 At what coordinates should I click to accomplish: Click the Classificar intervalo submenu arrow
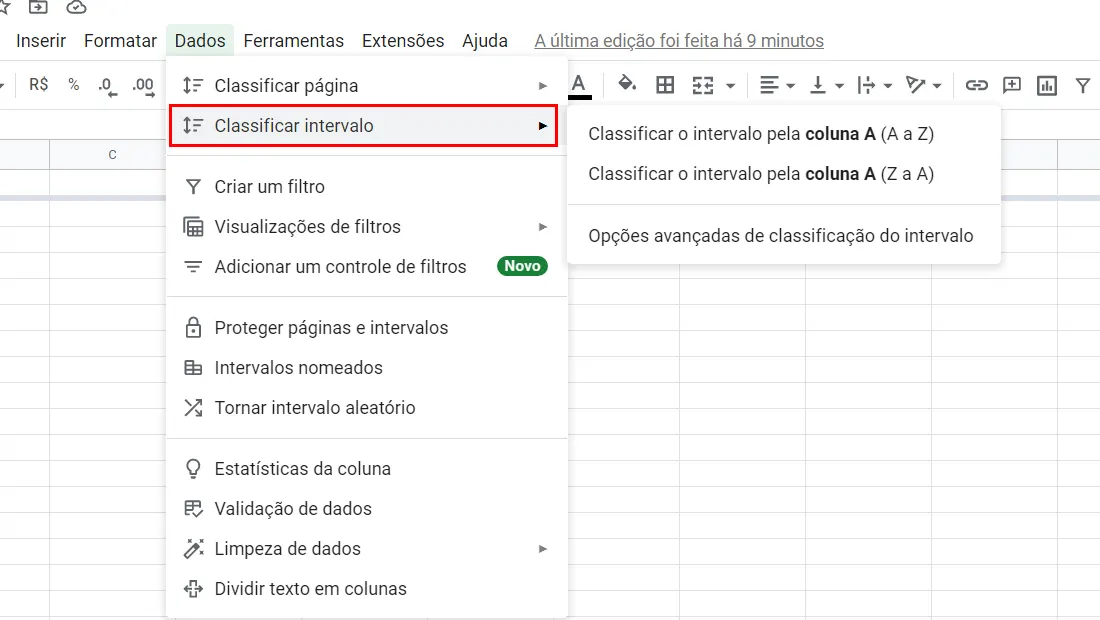(542, 126)
